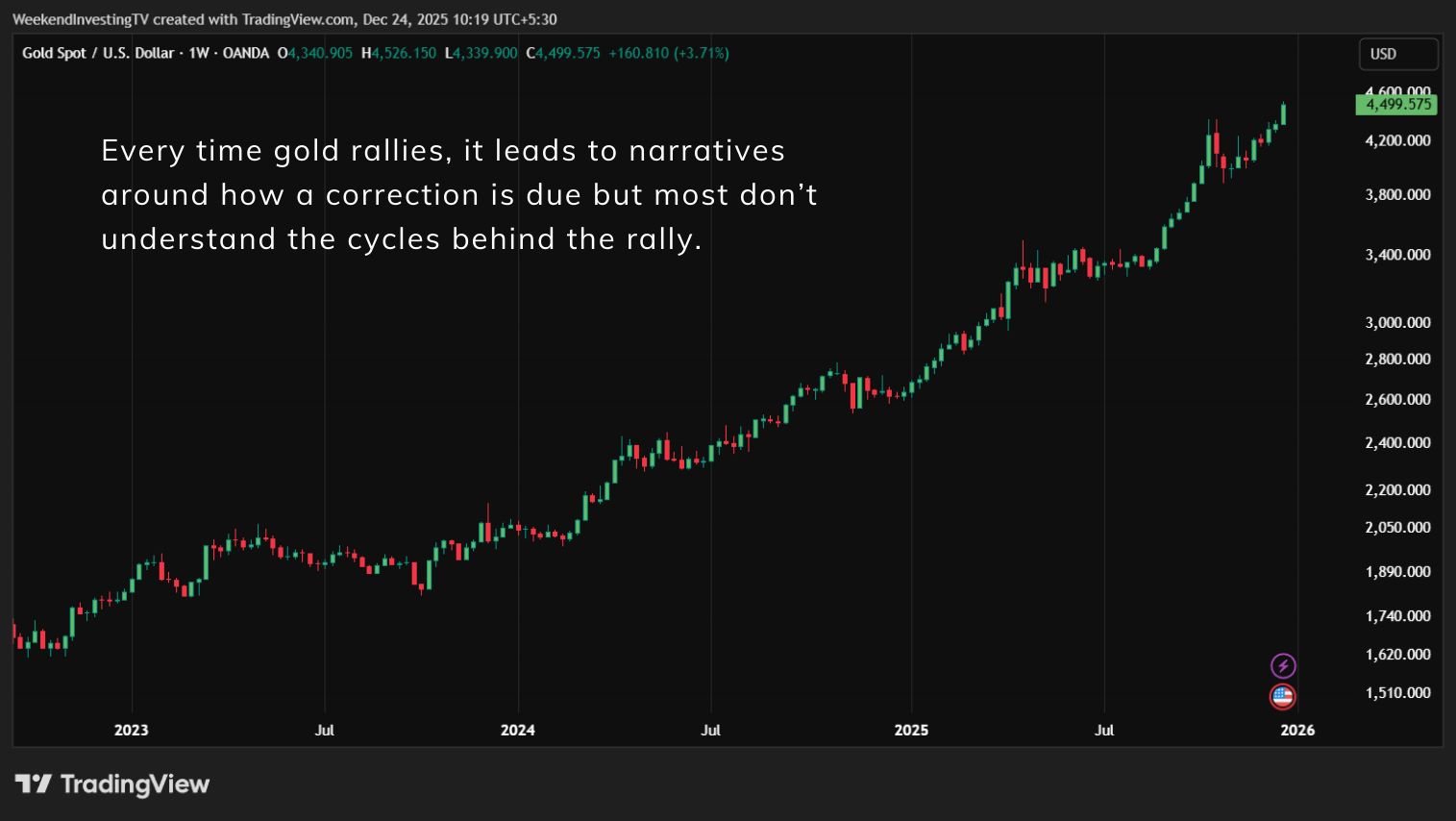Click the green last price label 4,499.575
The width and height of the screenshot is (1456, 821).
[1397, 105]
